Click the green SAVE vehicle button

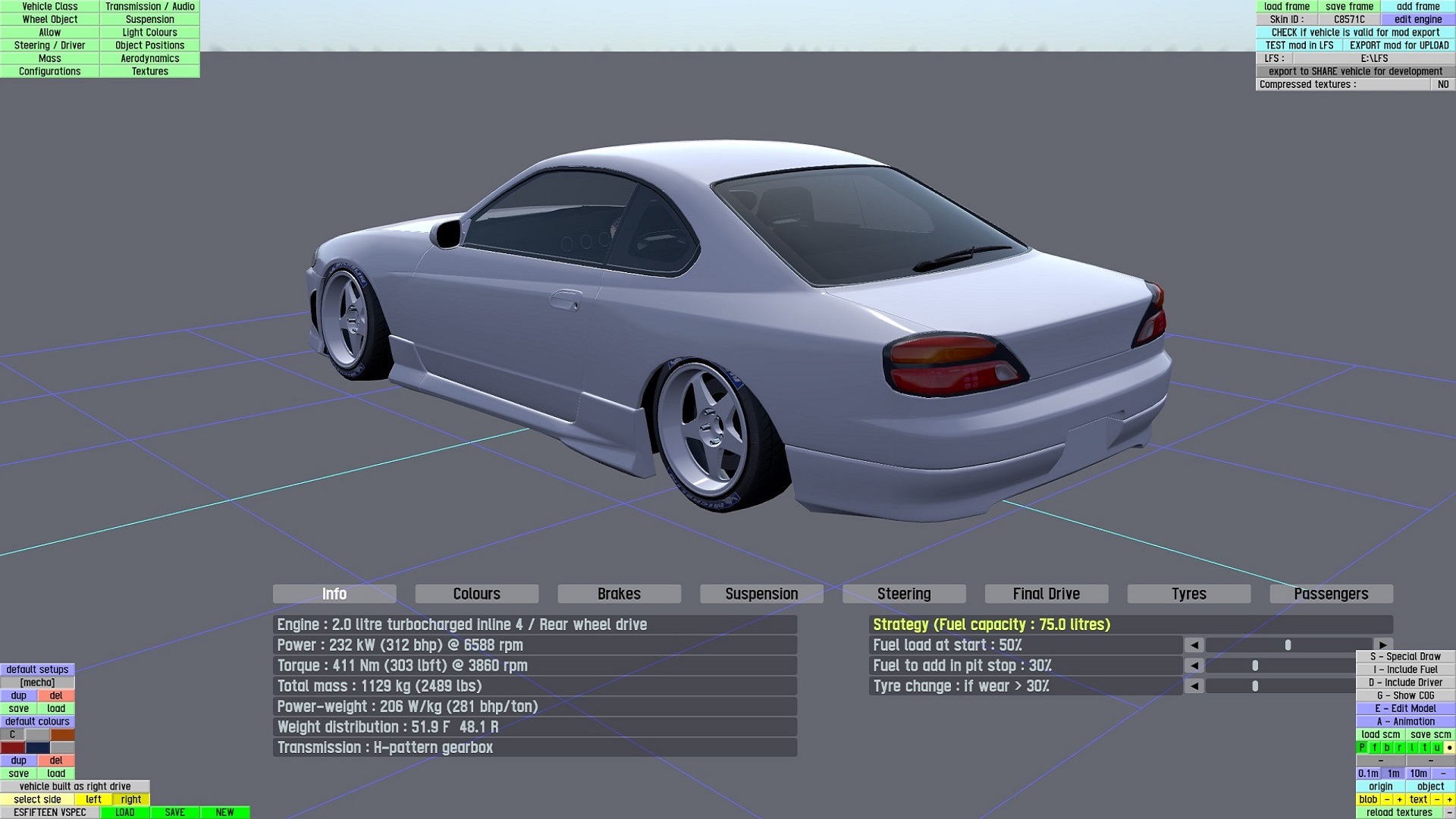coord(174,812)
